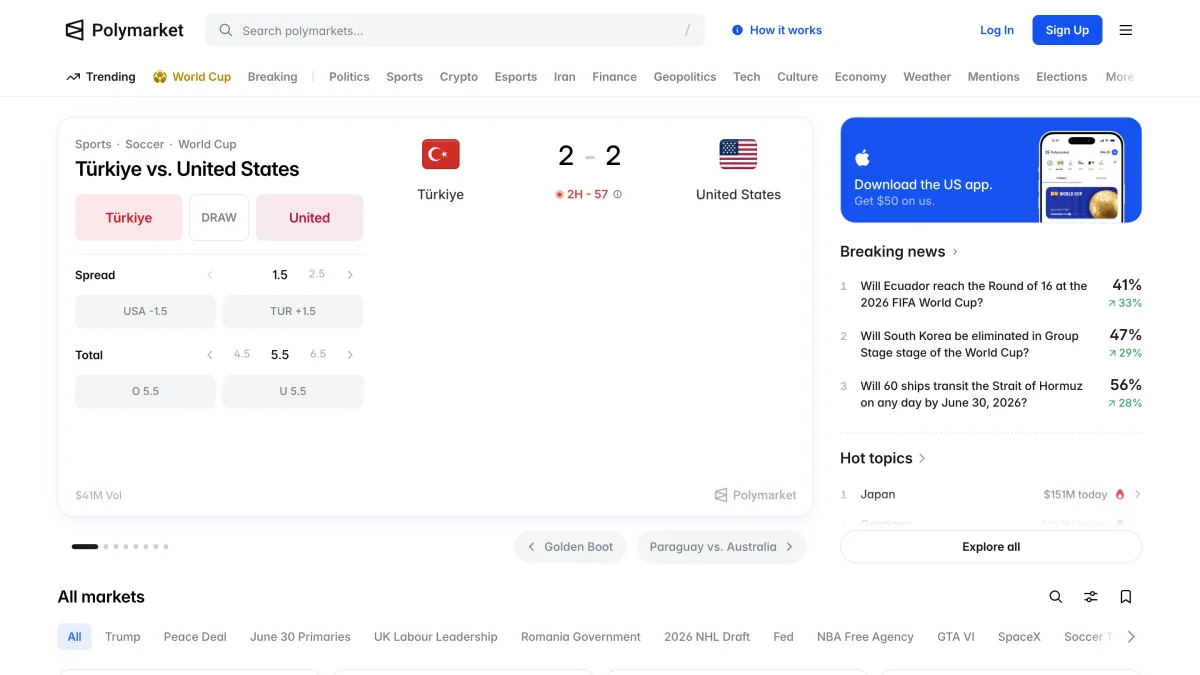
Task: Show next Total value
Action: point(350,355)
